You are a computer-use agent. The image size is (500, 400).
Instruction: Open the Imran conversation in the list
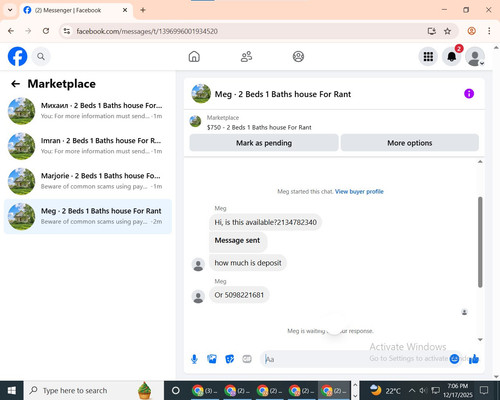click(x=88, y=146)
